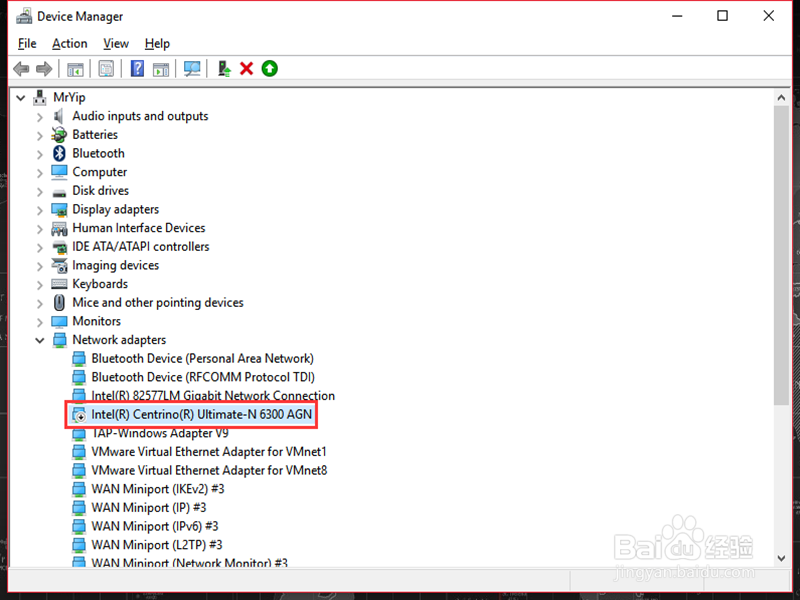
Task: Click the Bluetooth category icon
Action: point(59,153)
